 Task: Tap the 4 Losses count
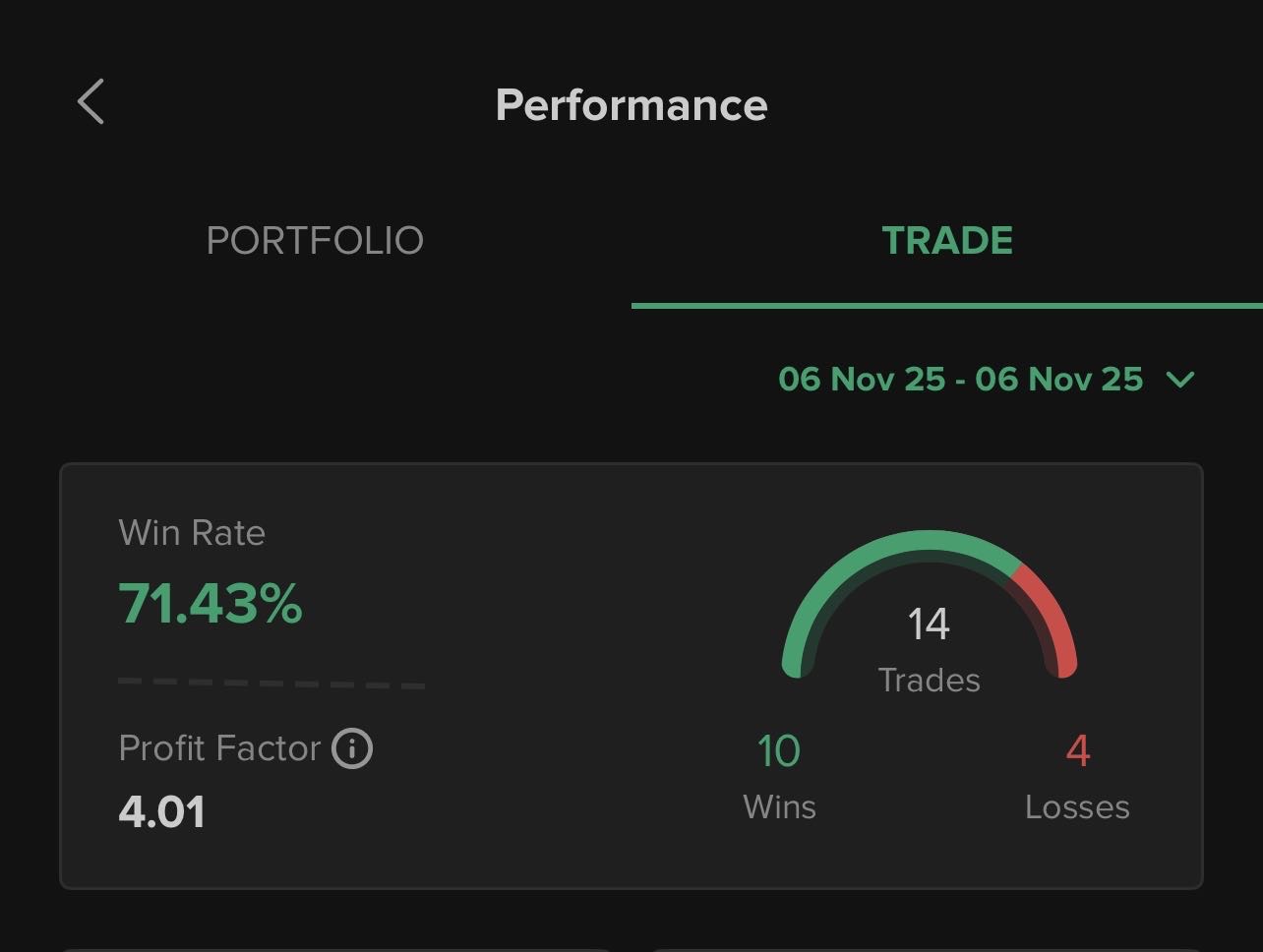pos(1078,751)
